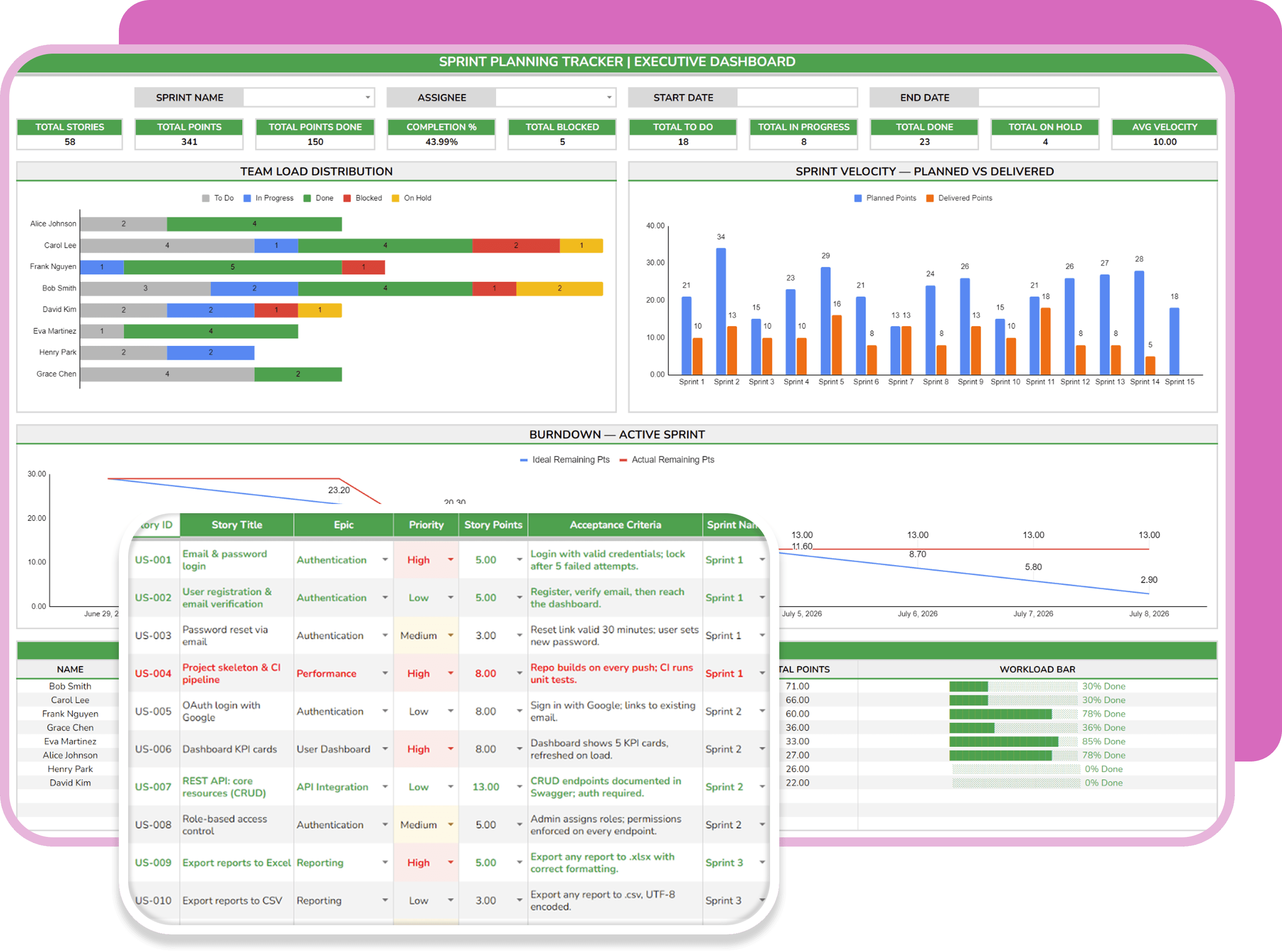Screen dimensions: 1282x952
Task: Click blue Planned Points legend marker
Action: point(858,198)
